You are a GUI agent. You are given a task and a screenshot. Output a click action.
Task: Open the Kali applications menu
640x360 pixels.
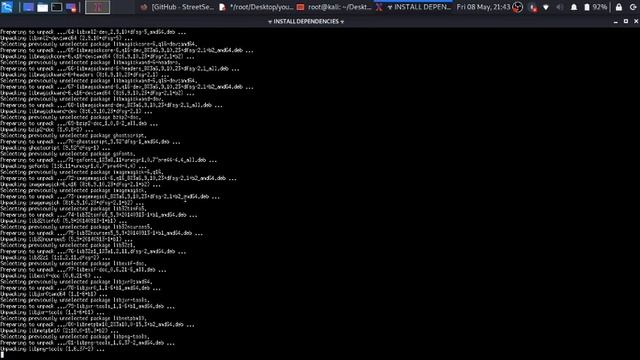coord(7,7)
